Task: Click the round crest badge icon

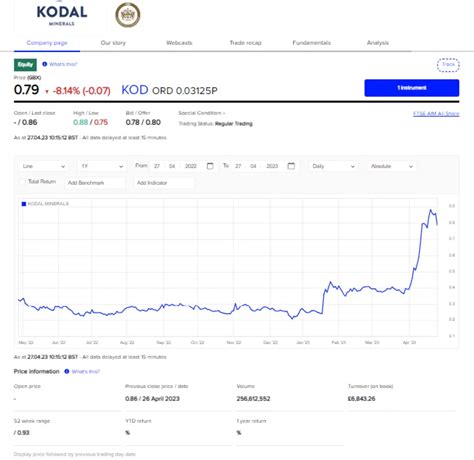Action: 128,15
